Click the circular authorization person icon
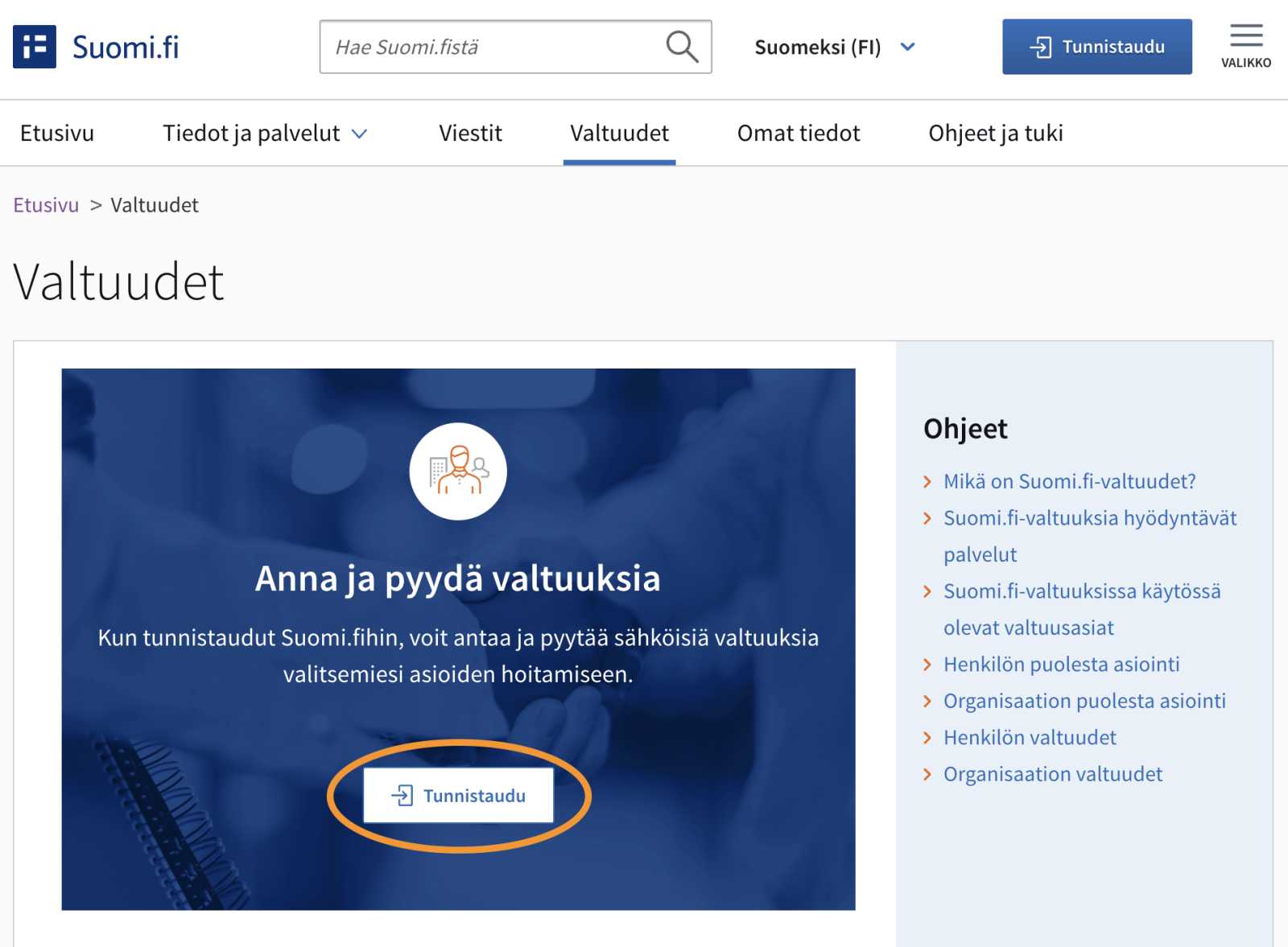The height and width of the screenshot is (947, 1288). (458, 471)
